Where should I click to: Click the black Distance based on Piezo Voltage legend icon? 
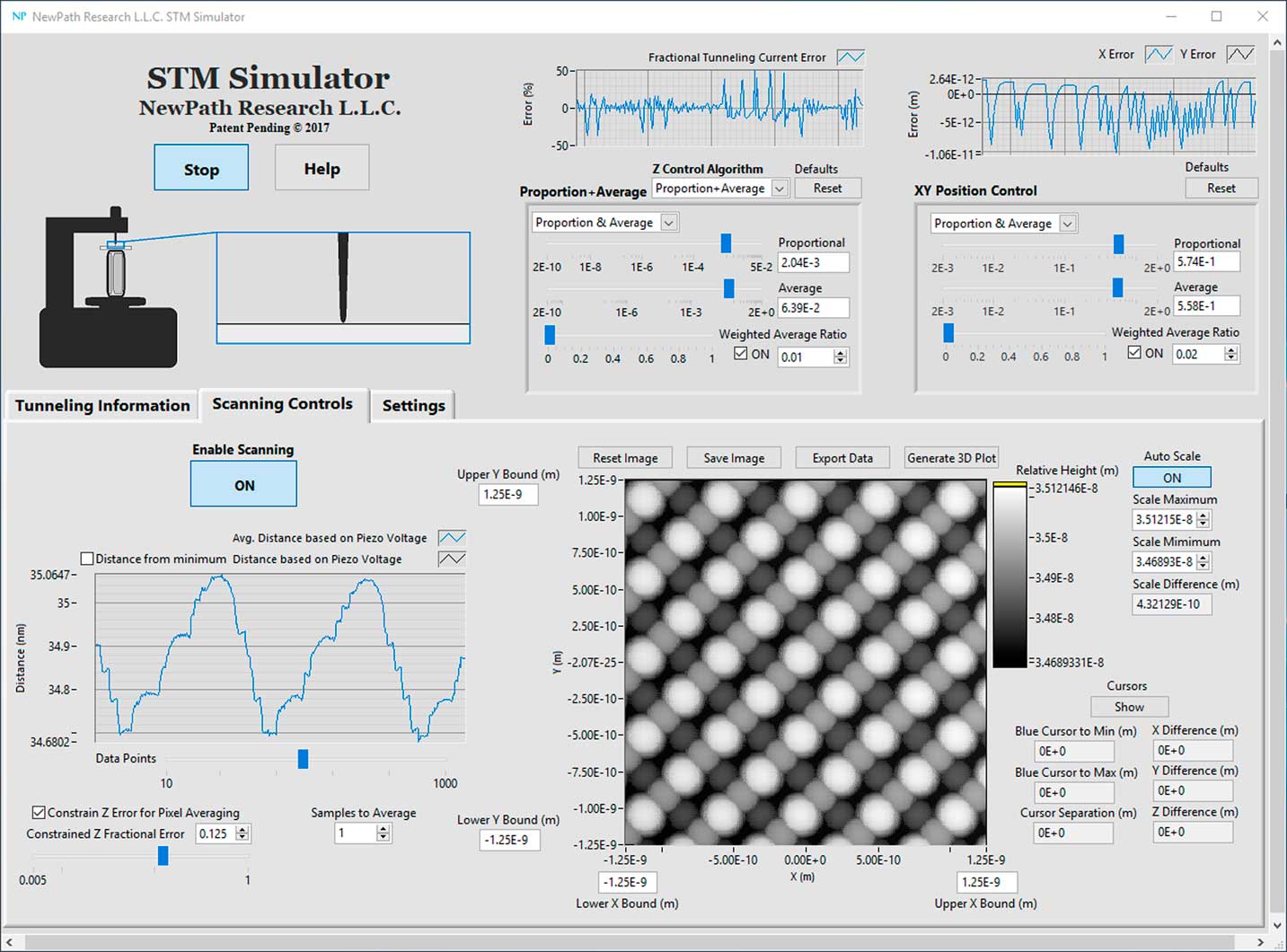point(452,559)
